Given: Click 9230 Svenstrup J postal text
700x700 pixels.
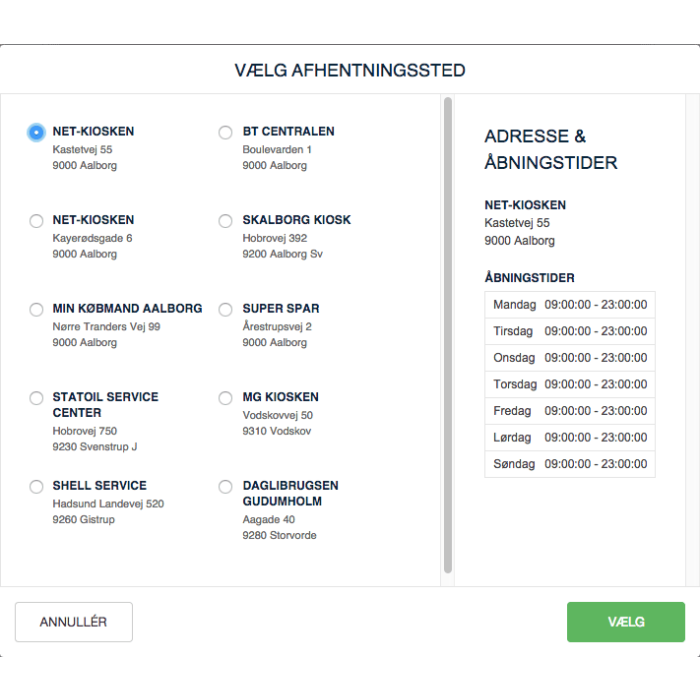Looking at the screenshot, I should tap(95, 447).
